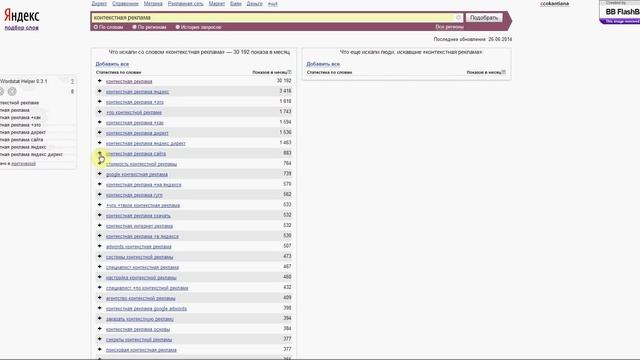Click the impressions value 3 416
Image resolution: width=640 pixels, height=360 pixels.
click(x=285, y=91)
